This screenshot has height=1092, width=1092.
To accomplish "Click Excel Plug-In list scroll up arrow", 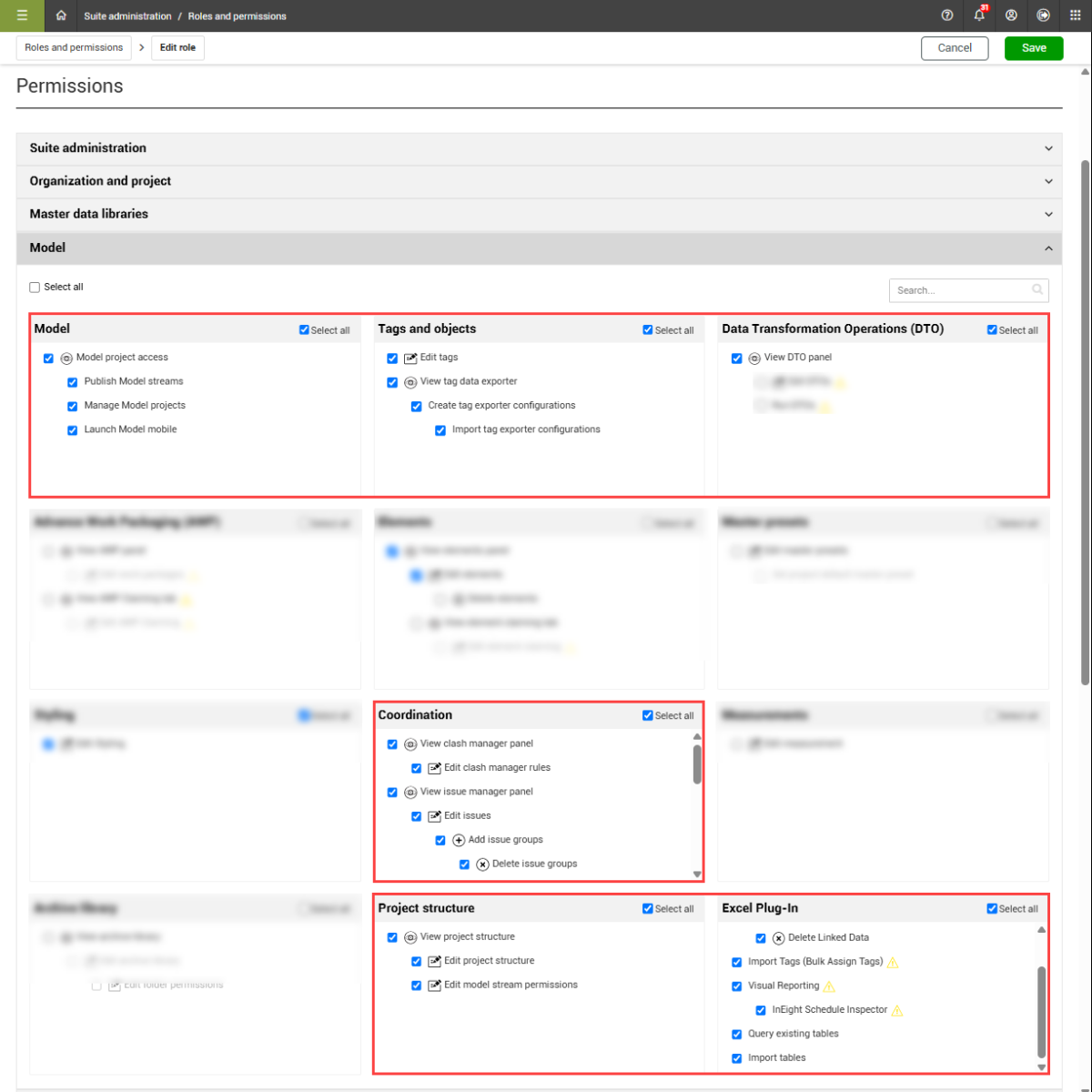I will (1042, 930).
